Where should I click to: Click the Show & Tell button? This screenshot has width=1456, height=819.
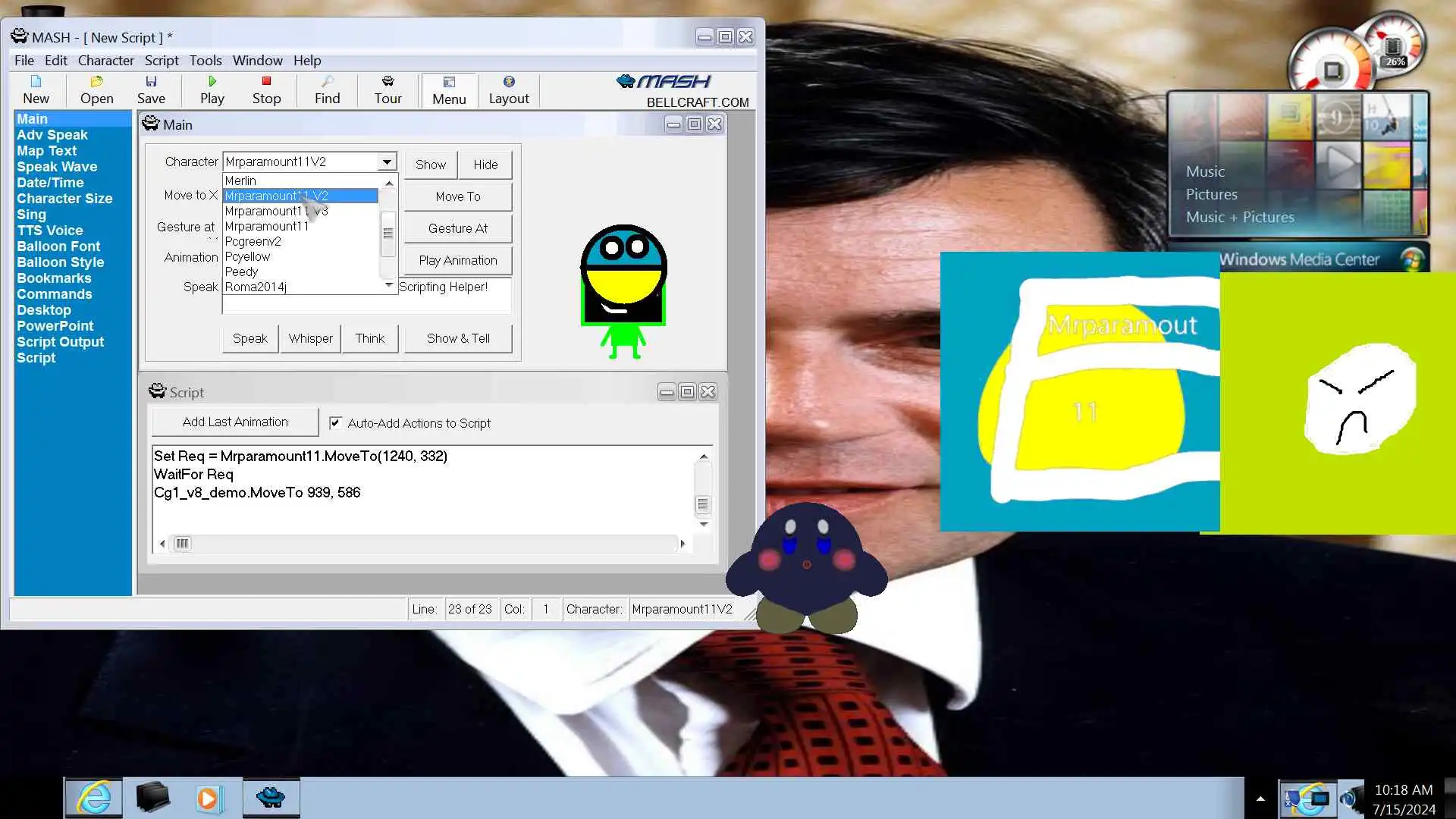click(458, 338)
